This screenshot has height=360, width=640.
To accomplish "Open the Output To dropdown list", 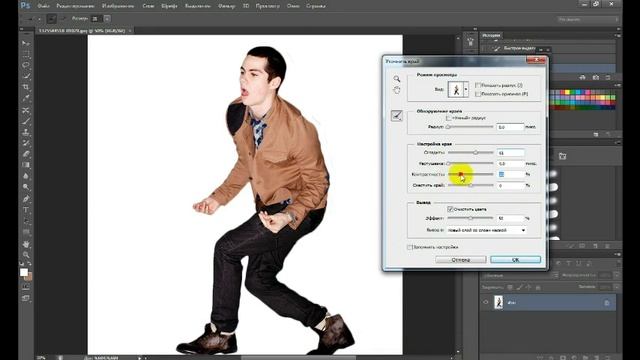I will click(x=486, y=230).
